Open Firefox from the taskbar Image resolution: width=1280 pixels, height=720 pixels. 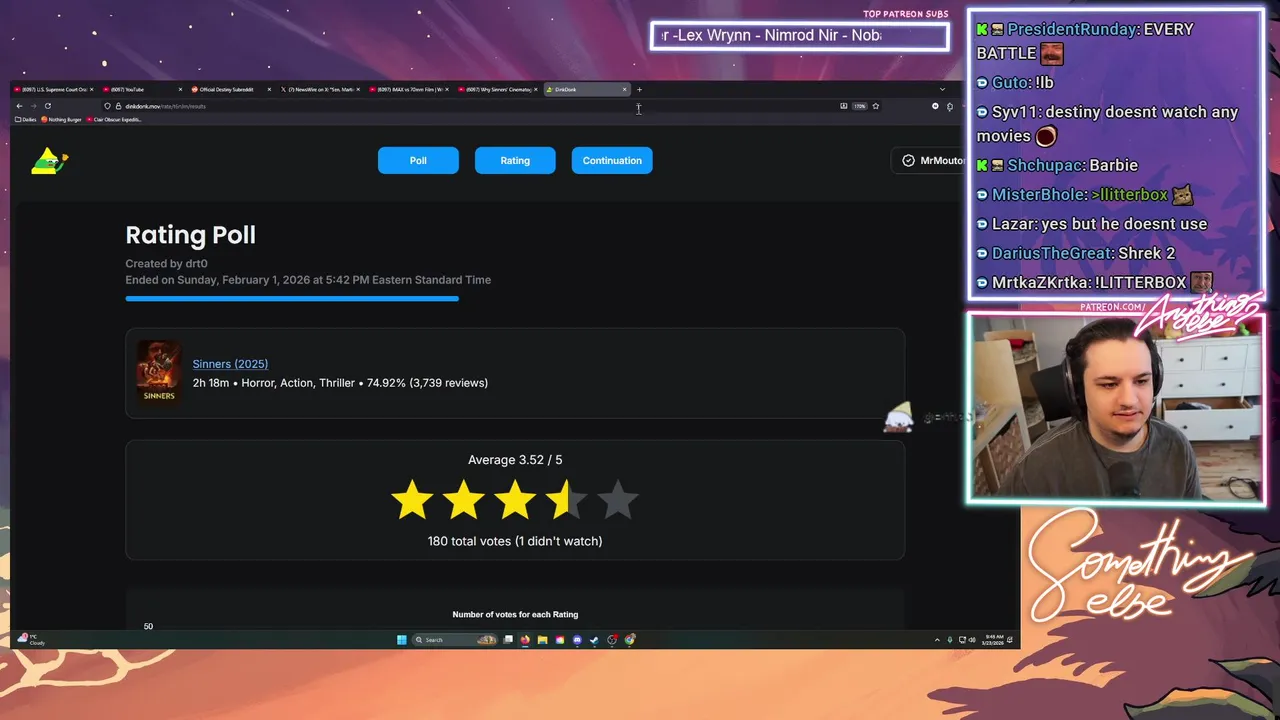pyautogui.click(x=525, y=640)
